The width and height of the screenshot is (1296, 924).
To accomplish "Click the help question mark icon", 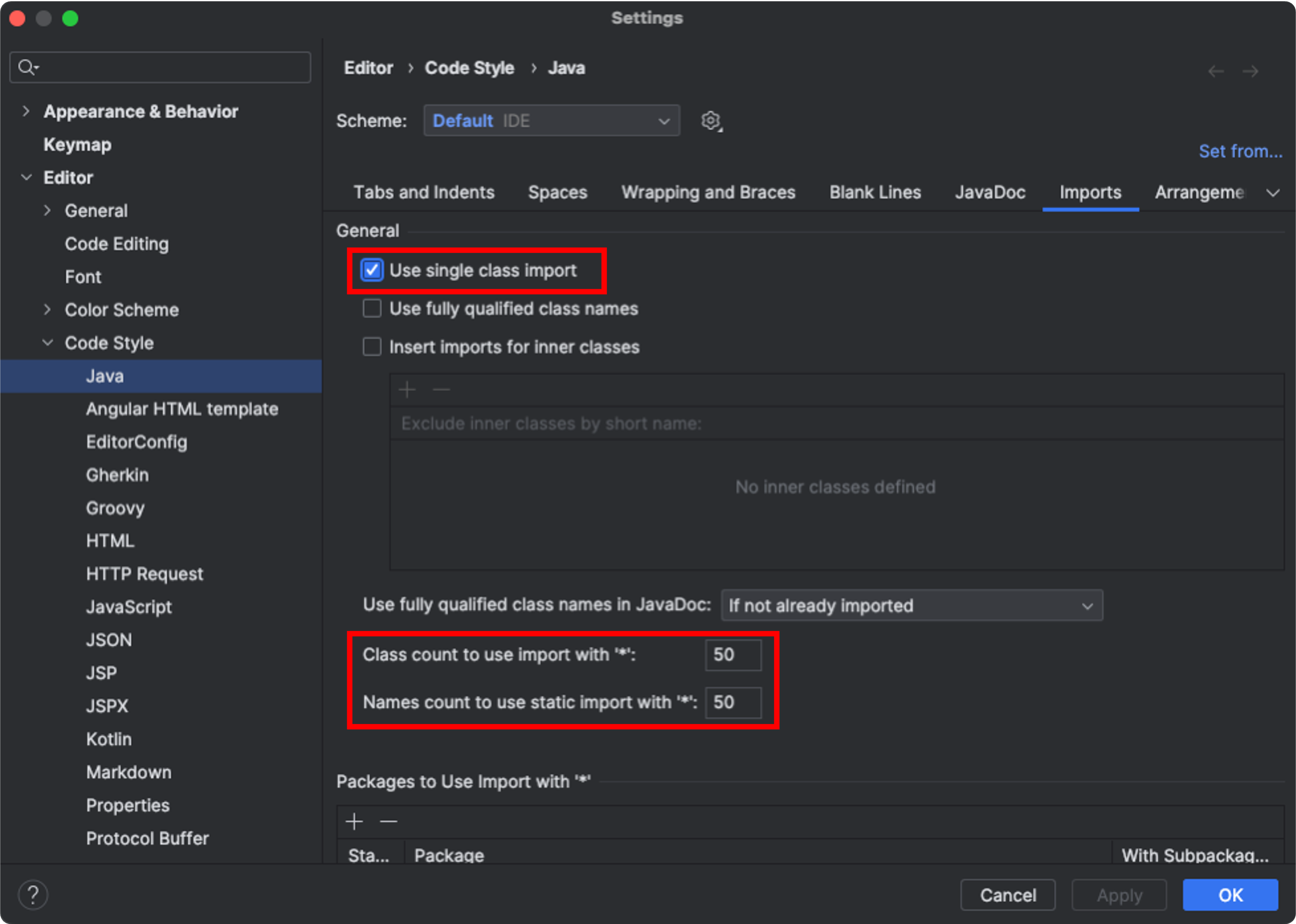I will pyautogui.click(x=33, y=895).
